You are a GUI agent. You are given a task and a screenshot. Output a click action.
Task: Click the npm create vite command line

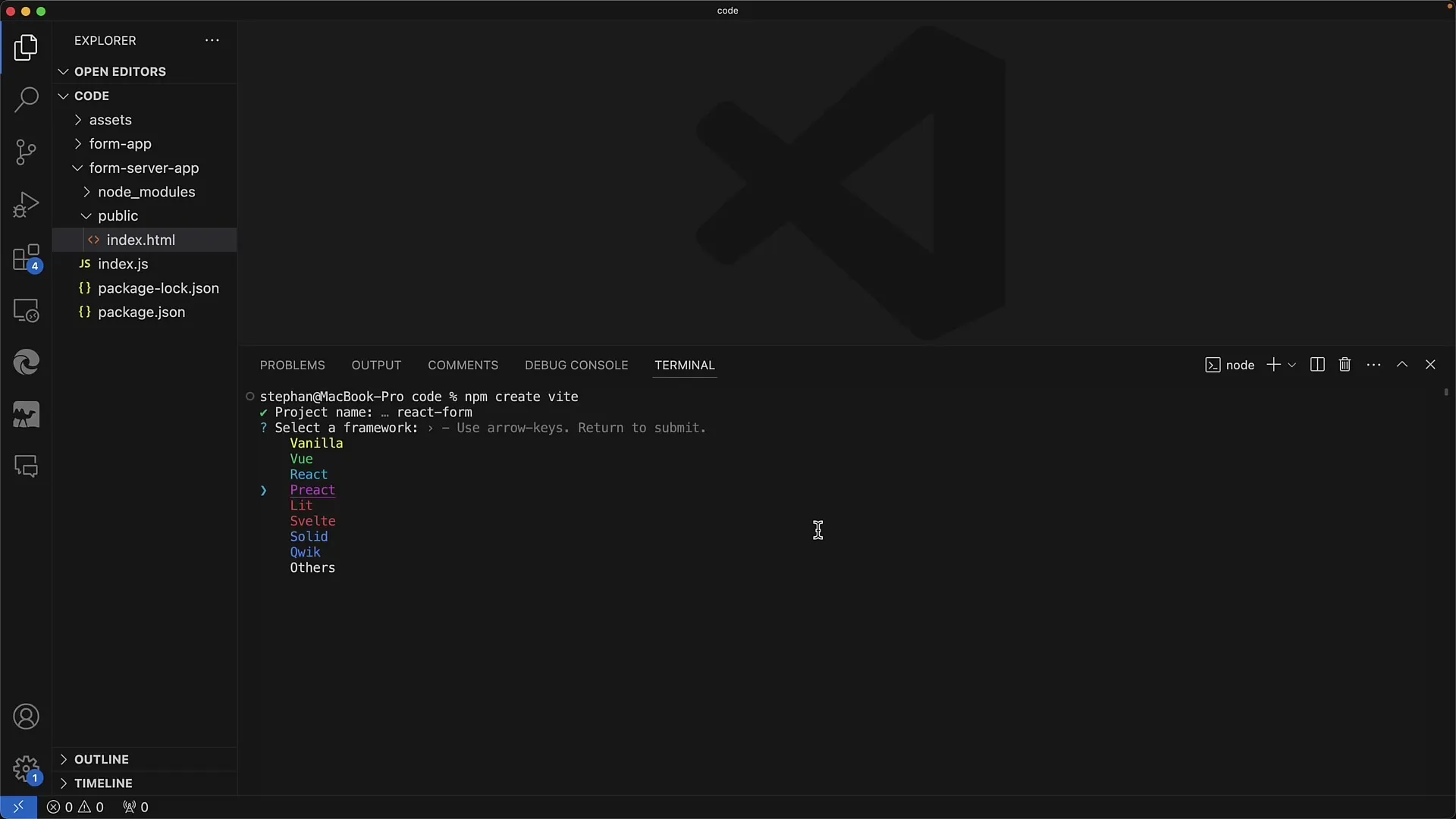tap(419, 397)
